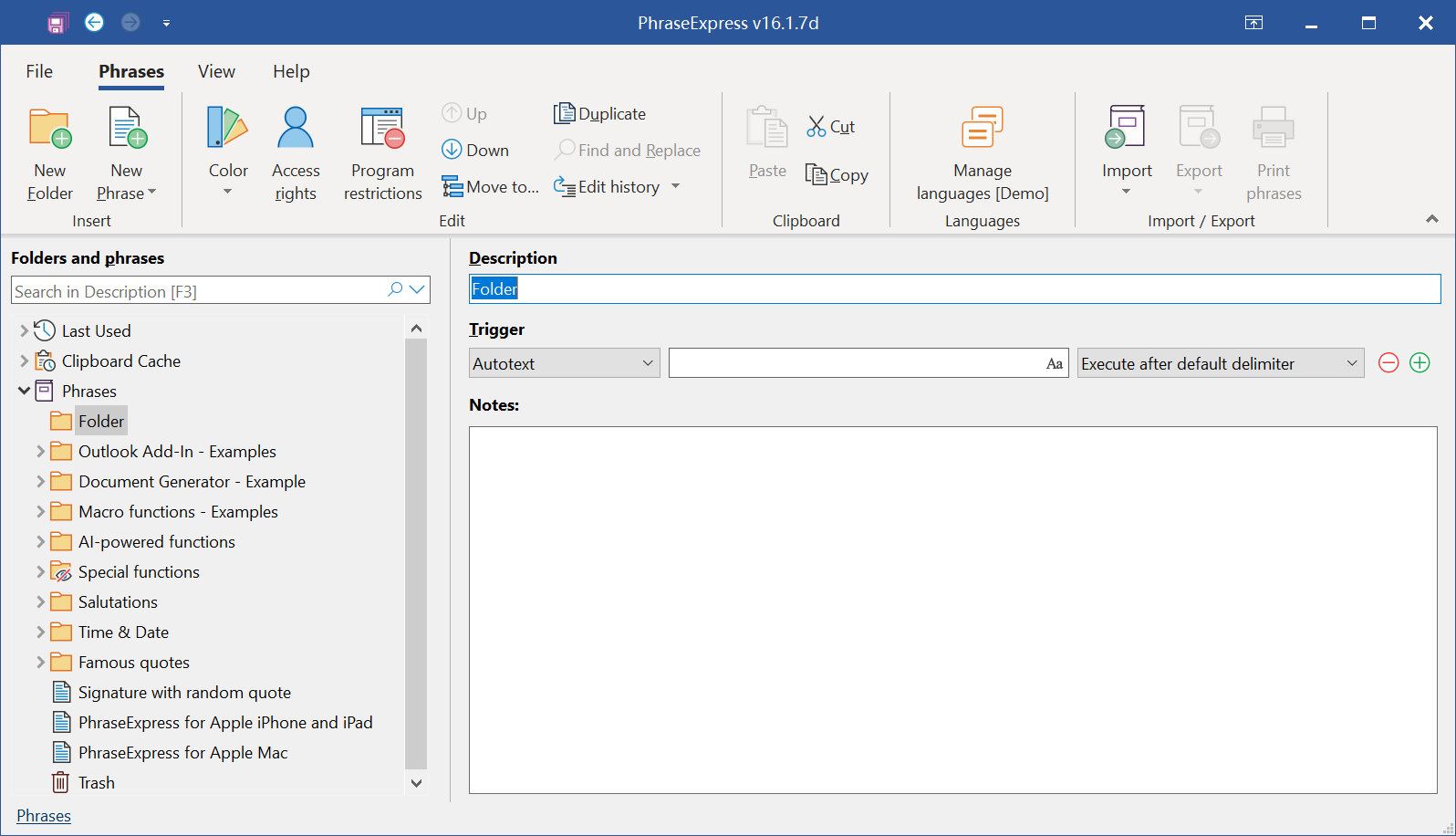Click the Import icon
Screen dimensions: 1456x836
1127,128
